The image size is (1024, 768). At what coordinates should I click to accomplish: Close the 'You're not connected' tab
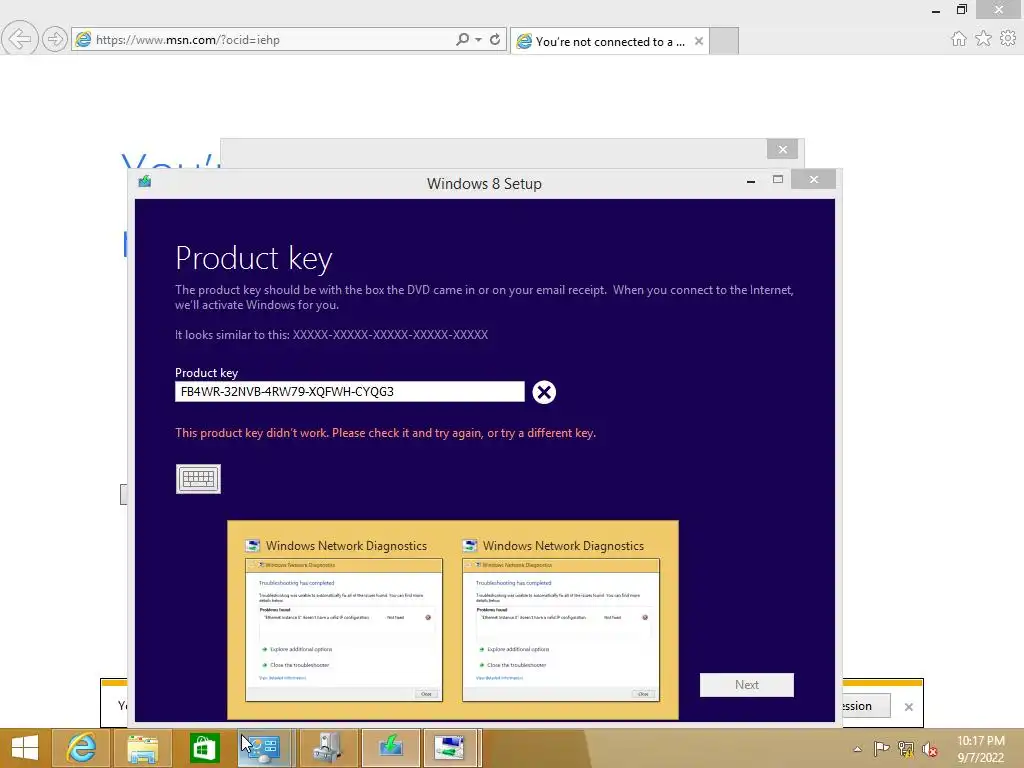pos(699,41)
